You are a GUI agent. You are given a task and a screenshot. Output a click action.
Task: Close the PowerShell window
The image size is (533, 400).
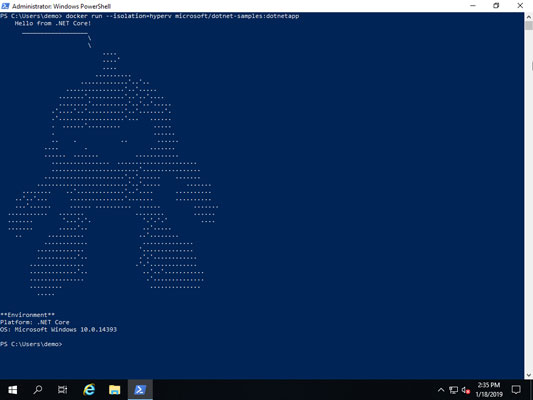coord(520,6)
